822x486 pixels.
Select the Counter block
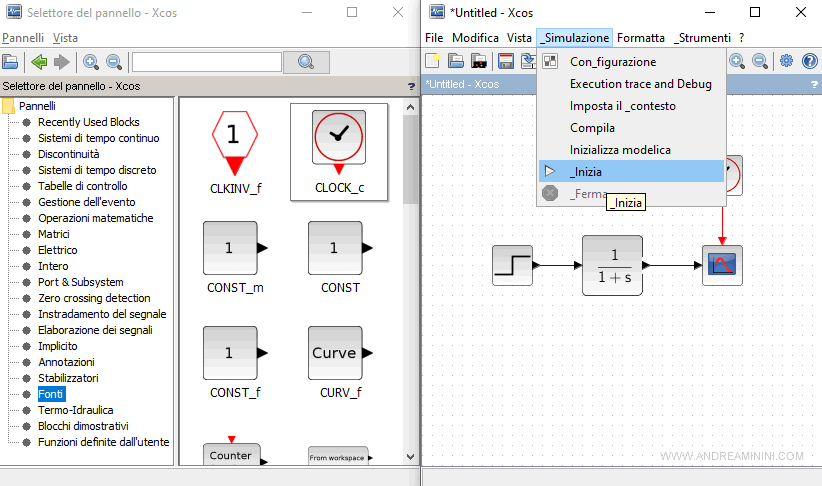pyautogui.click(x=235, y=452)
